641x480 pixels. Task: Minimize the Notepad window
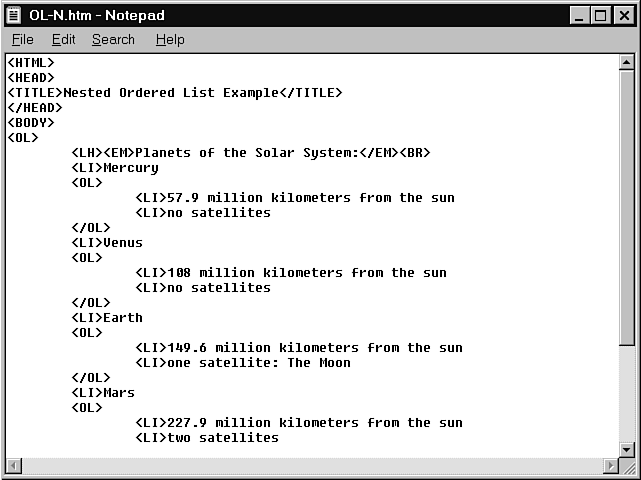579,16
